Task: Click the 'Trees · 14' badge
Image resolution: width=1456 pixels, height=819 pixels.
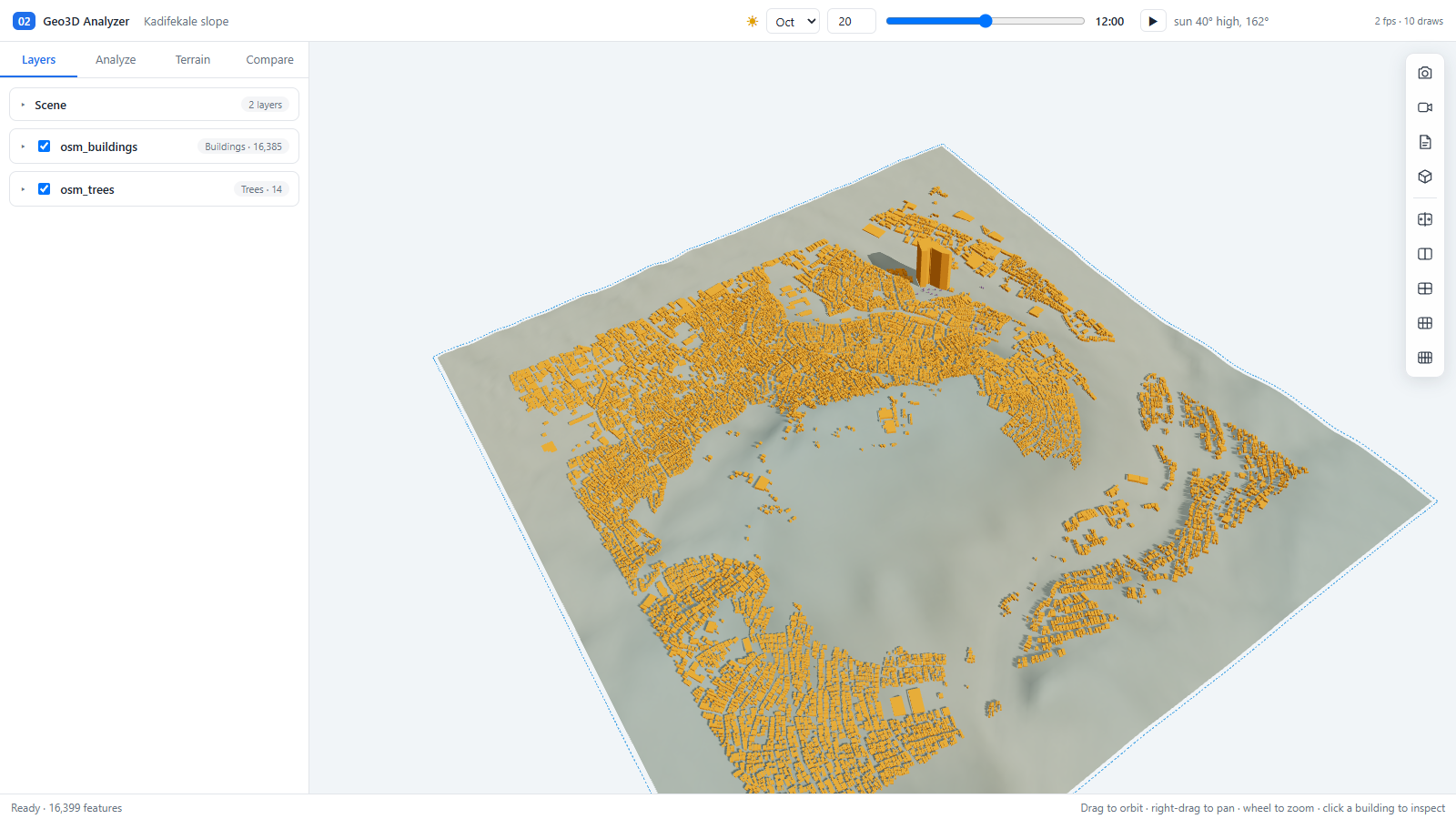Action: click(261, 189)
